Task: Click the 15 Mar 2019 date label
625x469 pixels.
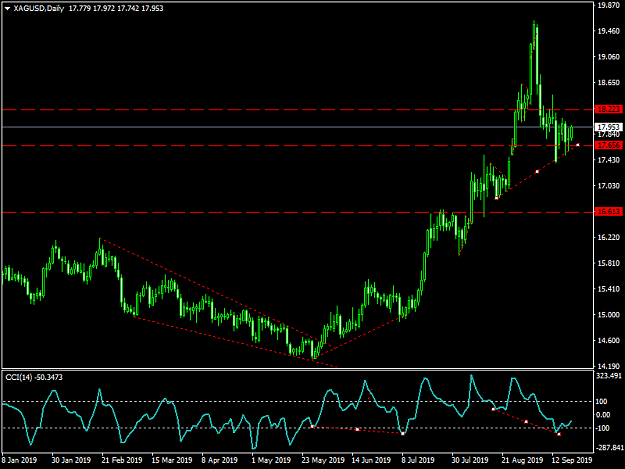Action: [x=172, y=460]
